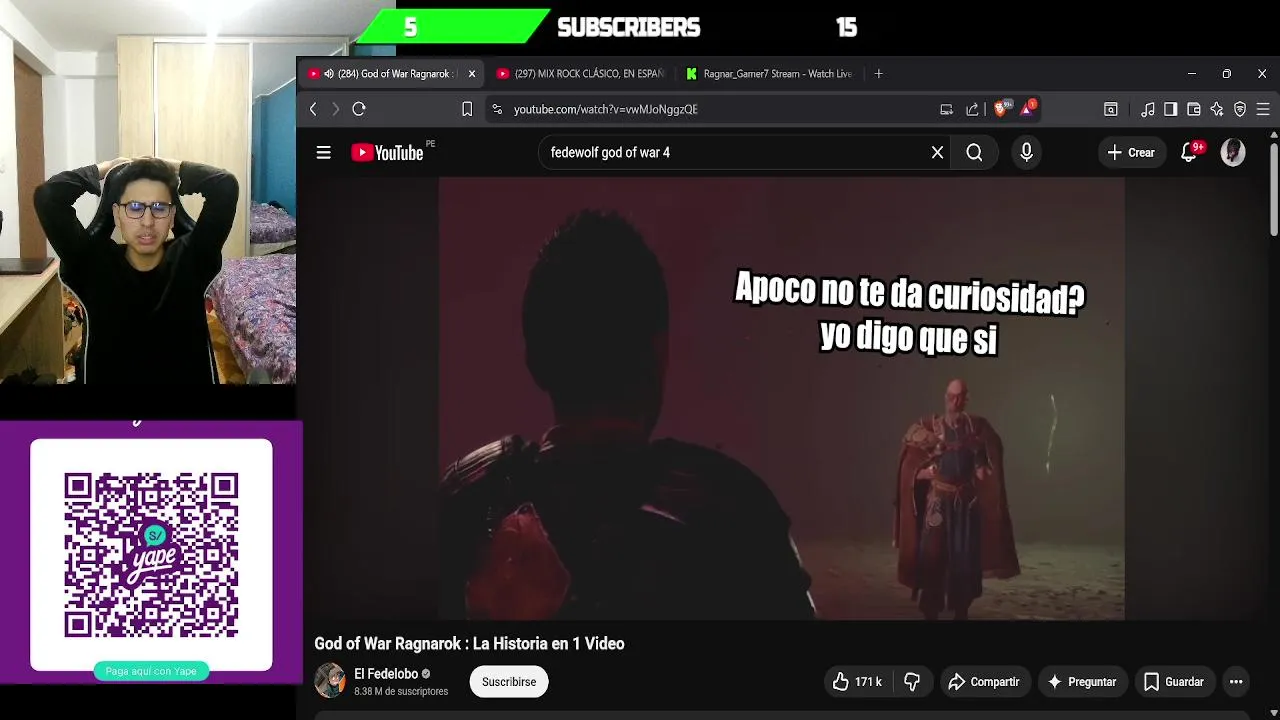
Task: Open the Brave Wallet icon
Action: click(1194, 109)
